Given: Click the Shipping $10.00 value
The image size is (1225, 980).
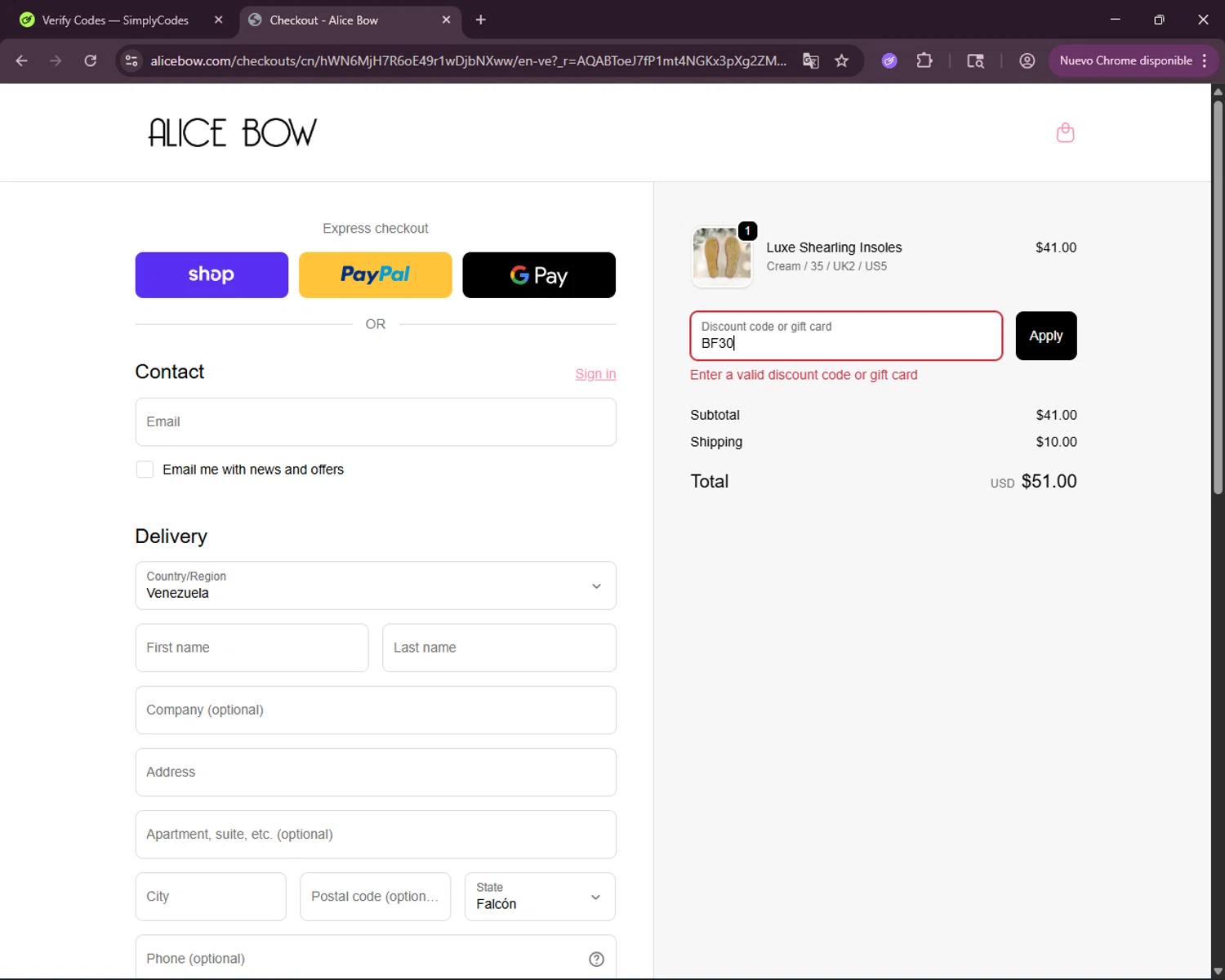Looking at the screenshot, I should (1056, 442).
